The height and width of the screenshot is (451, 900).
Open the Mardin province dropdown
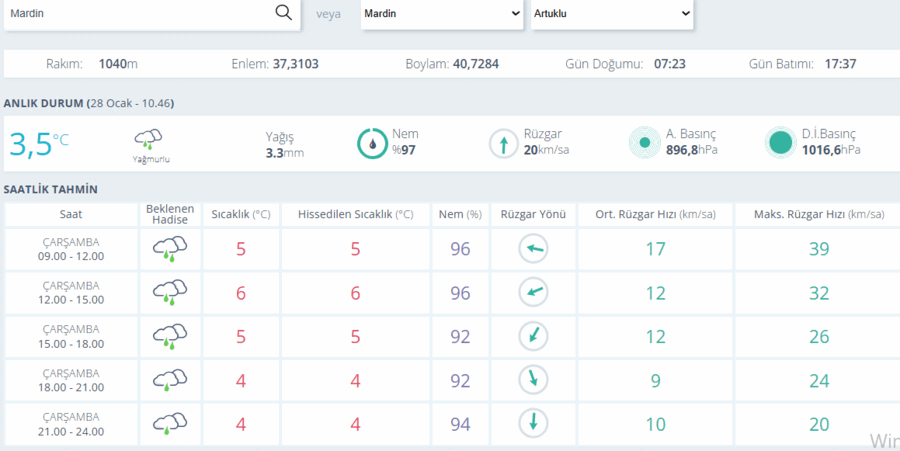point(442,14)
